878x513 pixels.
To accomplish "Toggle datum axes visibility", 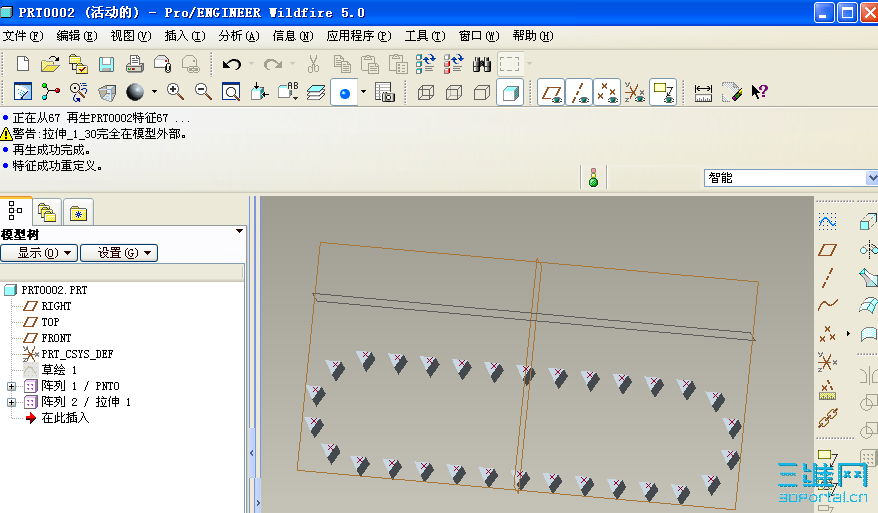I will 579,92.
